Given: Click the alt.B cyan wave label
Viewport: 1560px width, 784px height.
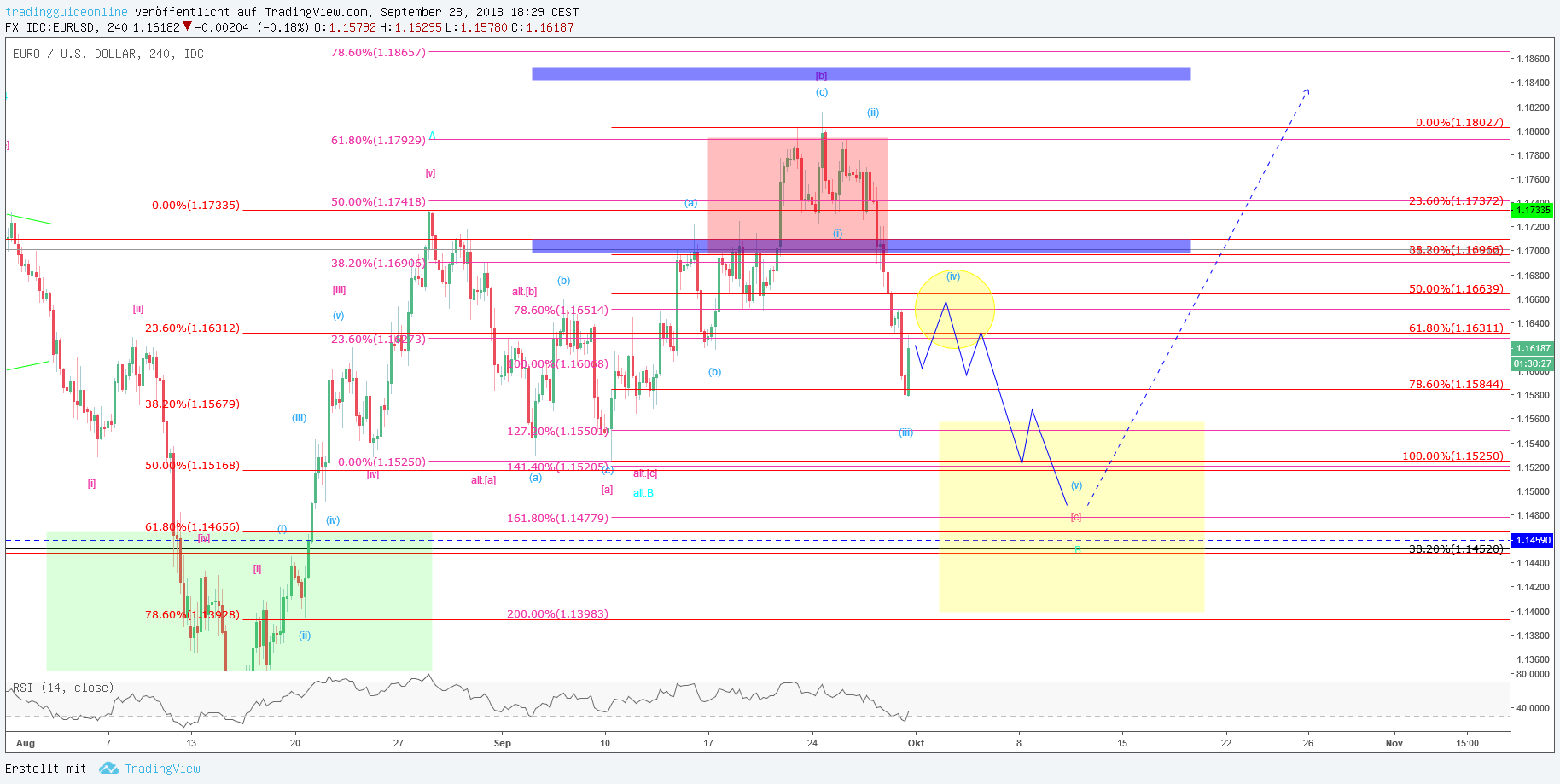Looking at the screenshot, I should [x=643, y=493].
